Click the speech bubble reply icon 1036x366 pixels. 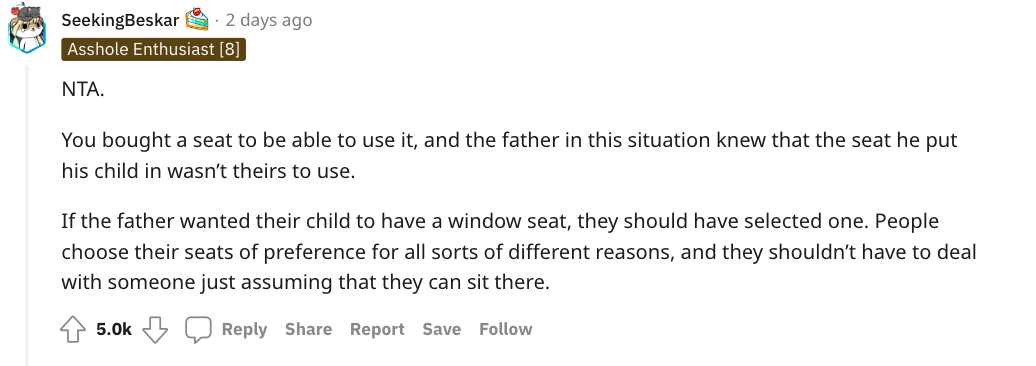[198, 329]
